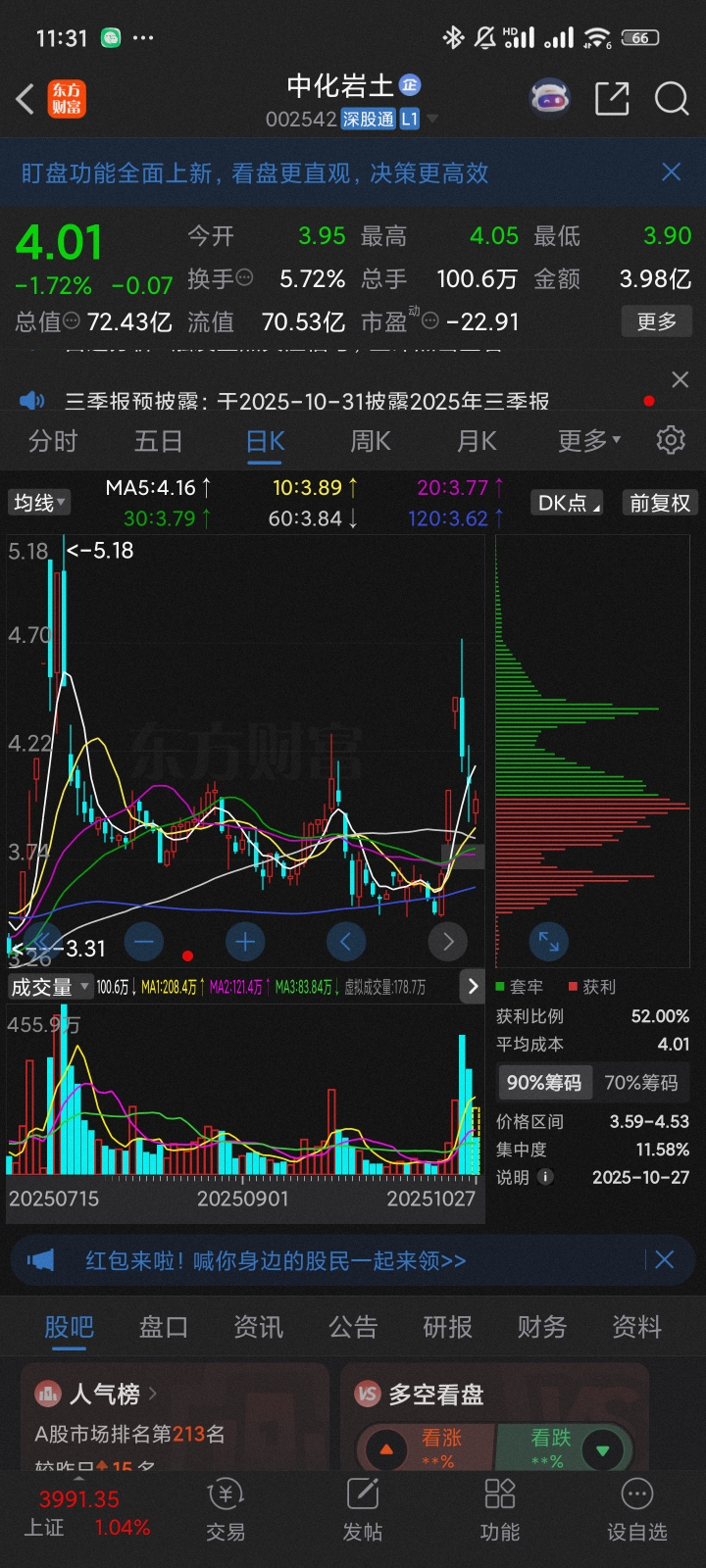Viewport: 706px width, 1568px height.
Task: Open the 深股通 tag
Action: point(368,120)
